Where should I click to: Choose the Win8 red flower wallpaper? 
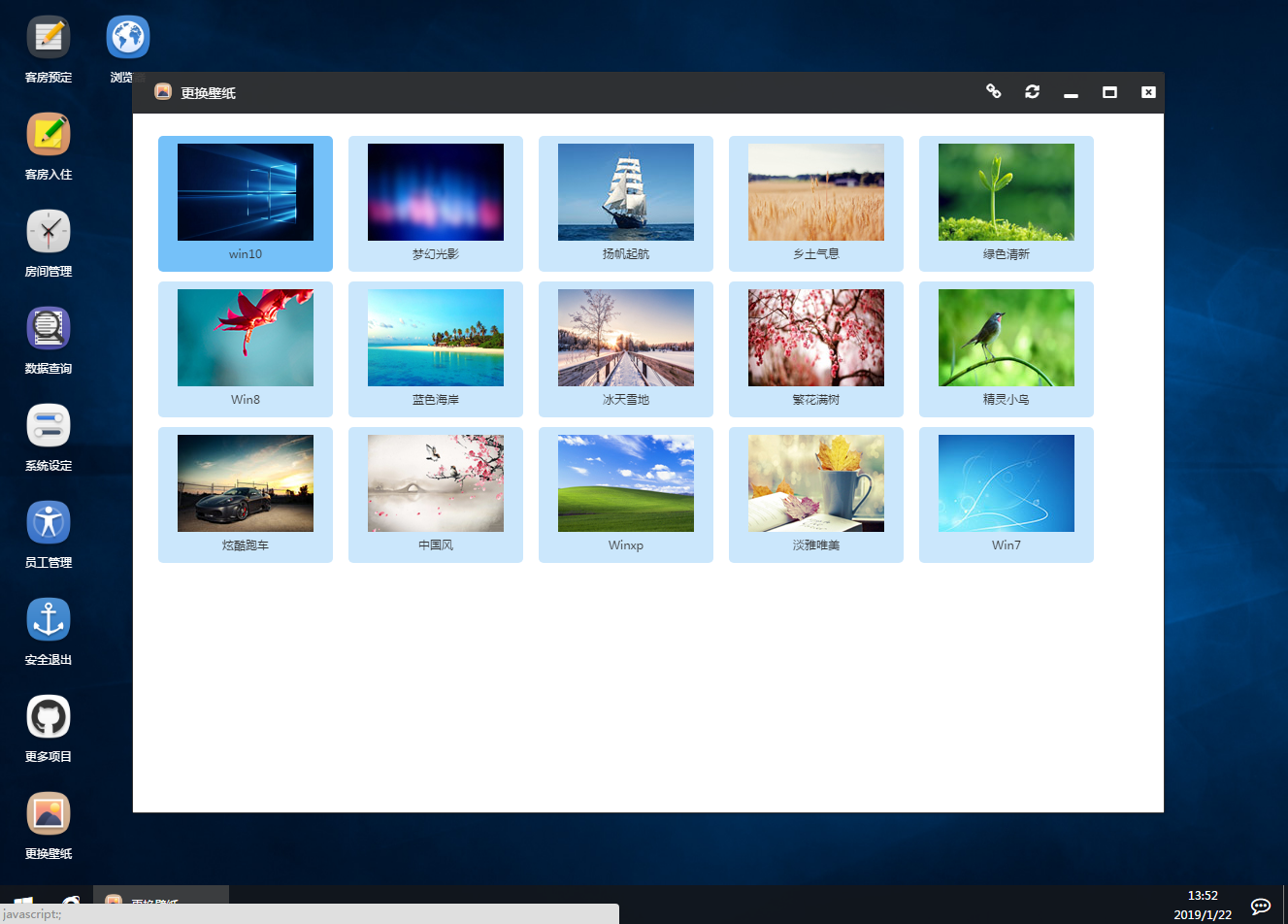click(x=246, y=349)
